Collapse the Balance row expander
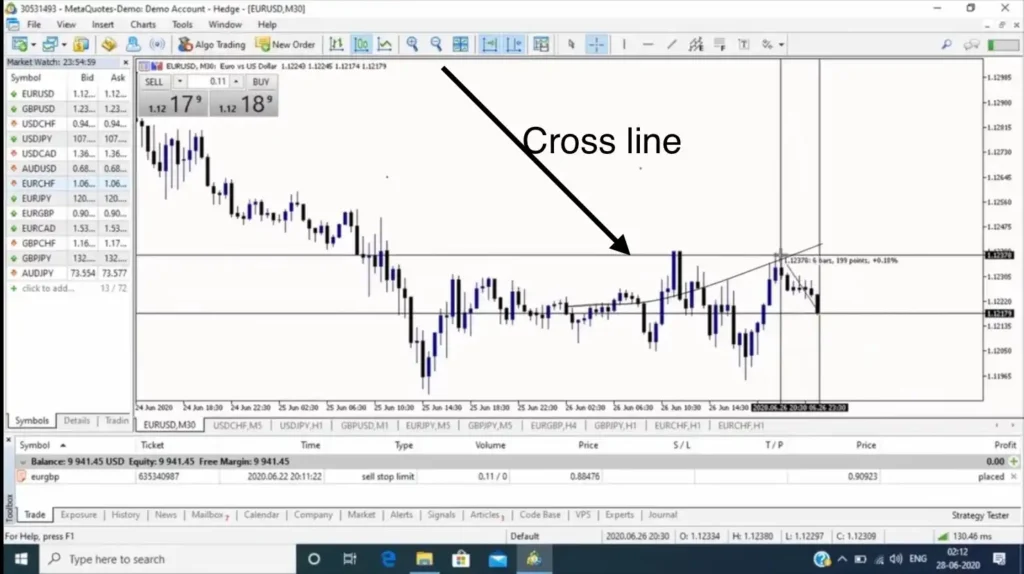 (23, 462)
